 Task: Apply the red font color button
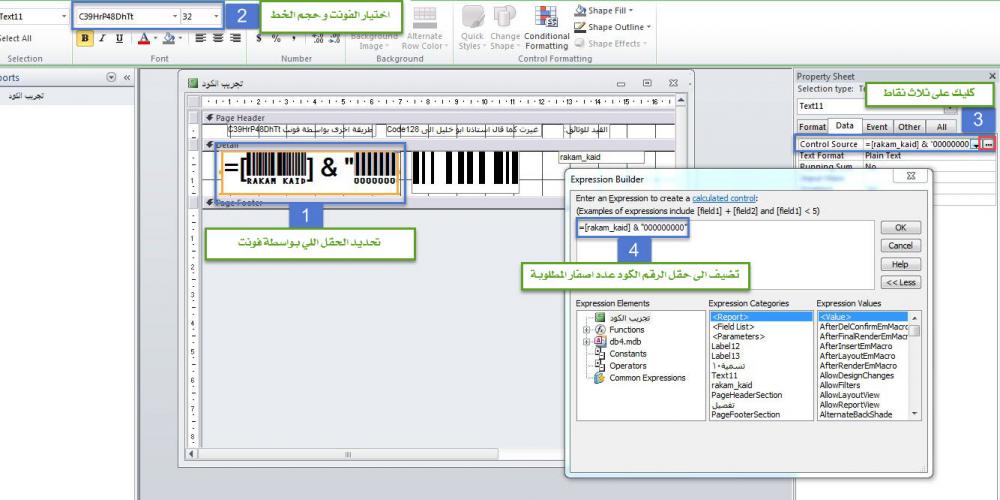point(143,39)
